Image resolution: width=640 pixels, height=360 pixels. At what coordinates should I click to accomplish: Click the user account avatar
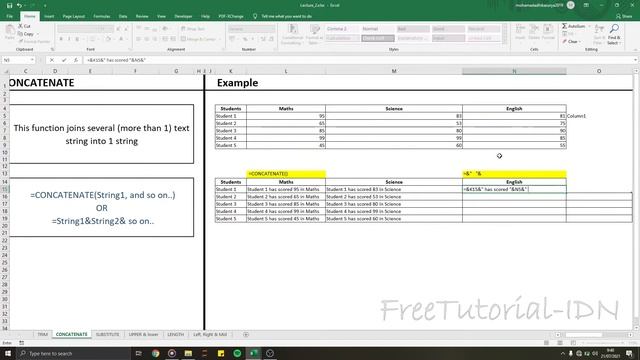[x=571, y=5]
